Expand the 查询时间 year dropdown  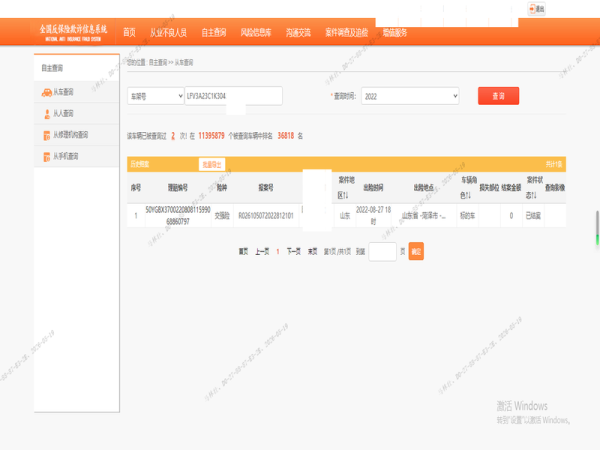coord(410,96)
